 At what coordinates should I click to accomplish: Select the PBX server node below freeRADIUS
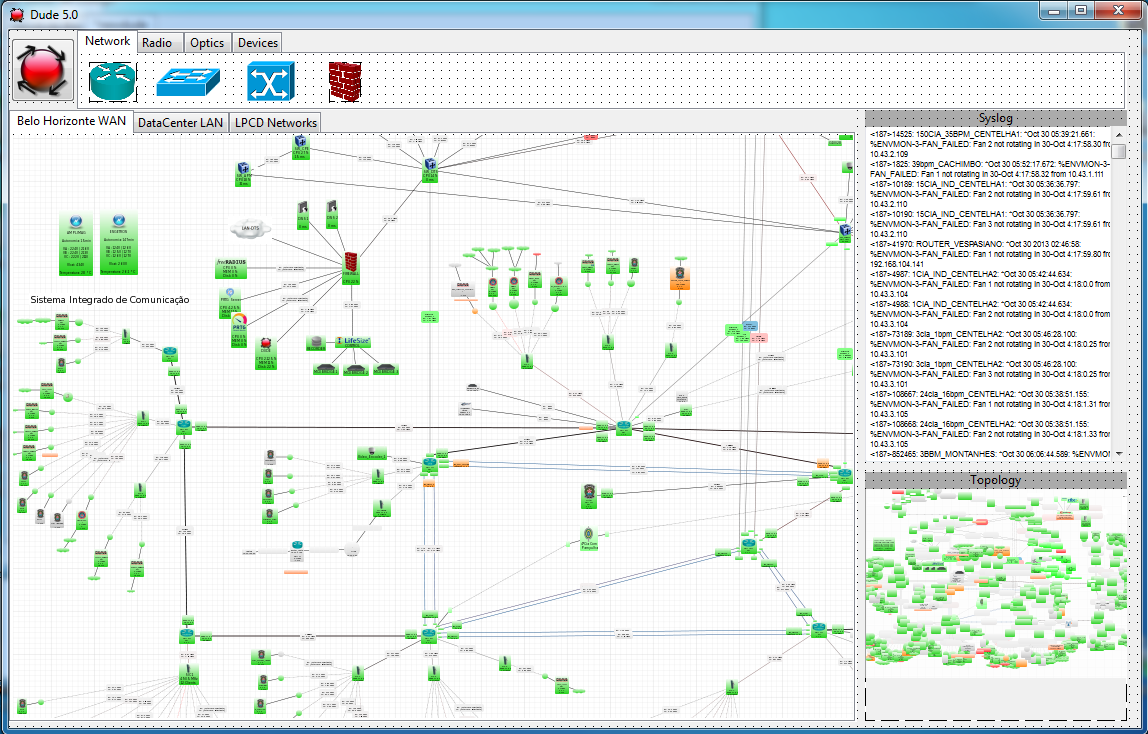click(x=230, y=303)
